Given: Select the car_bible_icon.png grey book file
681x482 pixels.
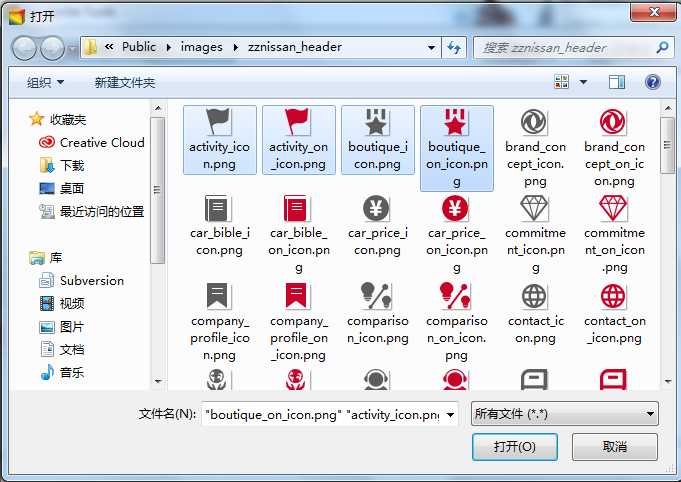Looking at the screenshot, I should (x=219, y=226).
